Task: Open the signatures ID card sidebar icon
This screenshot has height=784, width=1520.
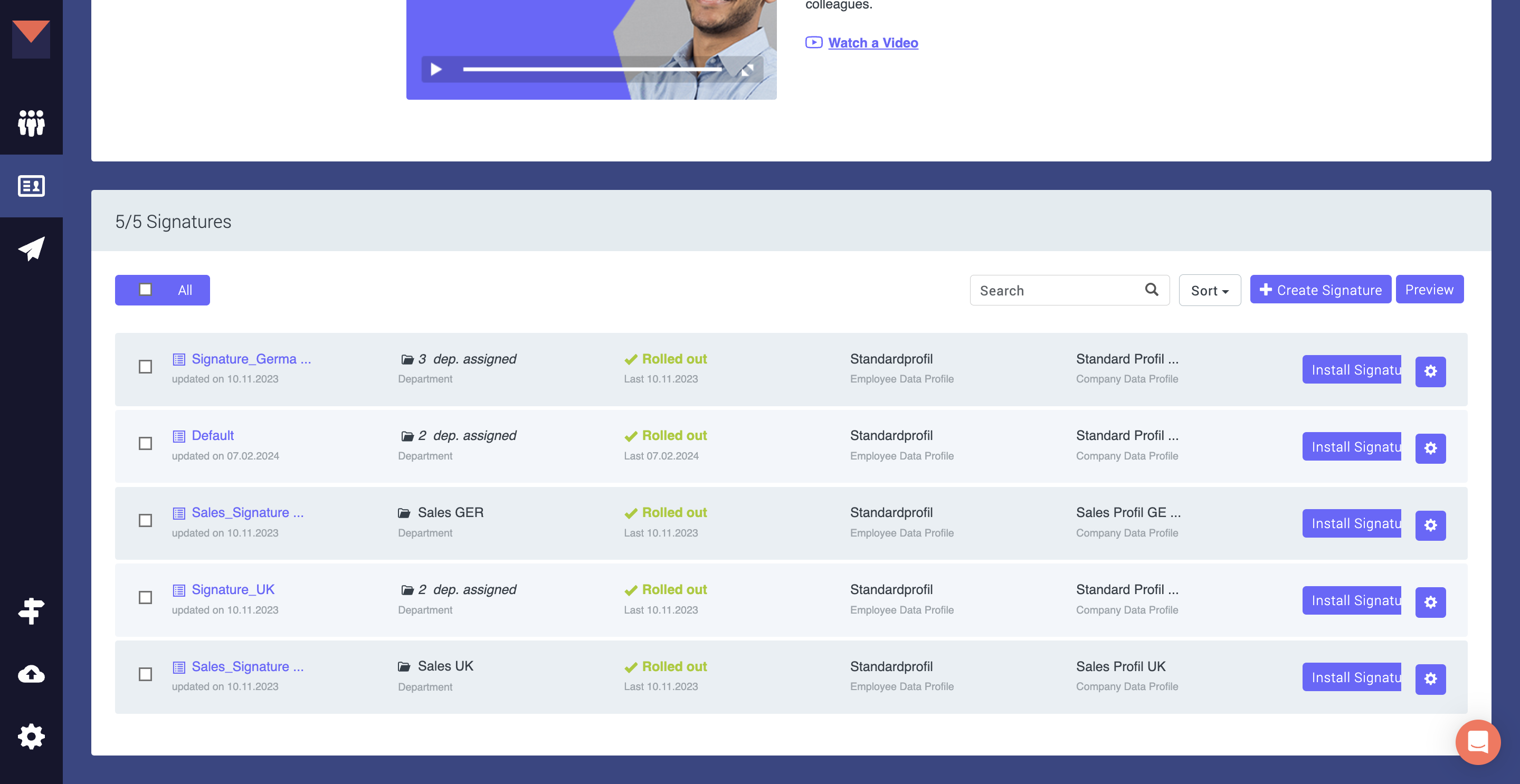Action: pos(31,186)
